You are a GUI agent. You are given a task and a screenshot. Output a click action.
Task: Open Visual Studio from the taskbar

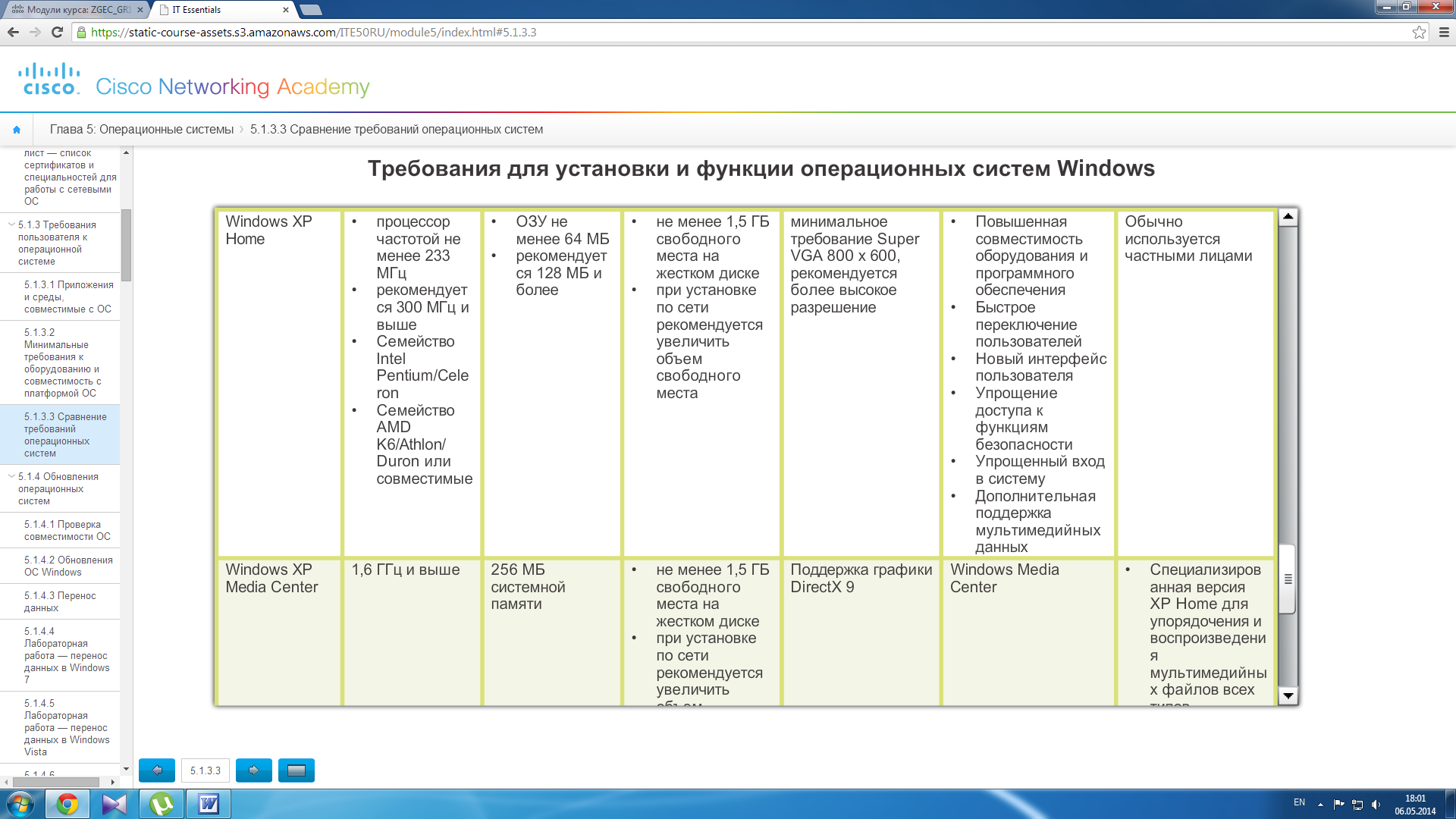tap(115, 804)
